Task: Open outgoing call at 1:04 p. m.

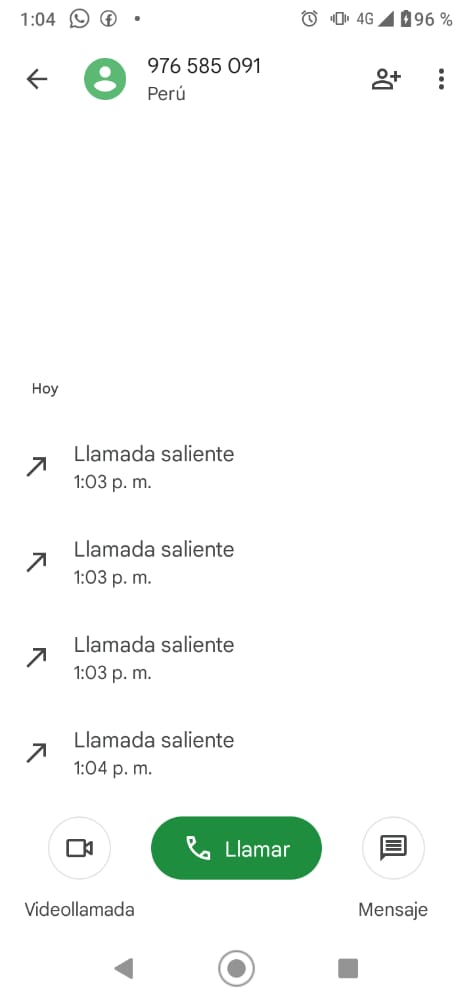Action: [236, 753]
